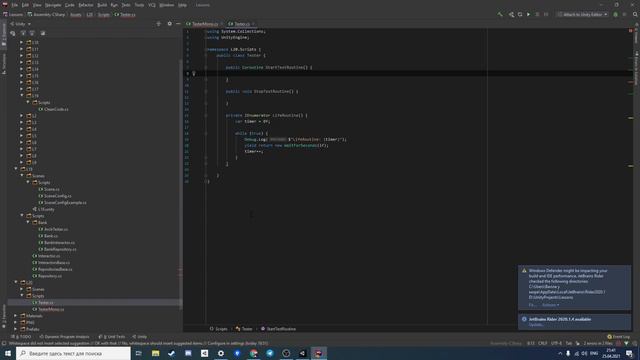Close the Tester.cs editor tab
The image size is (640, 360).
pos(253,24)
